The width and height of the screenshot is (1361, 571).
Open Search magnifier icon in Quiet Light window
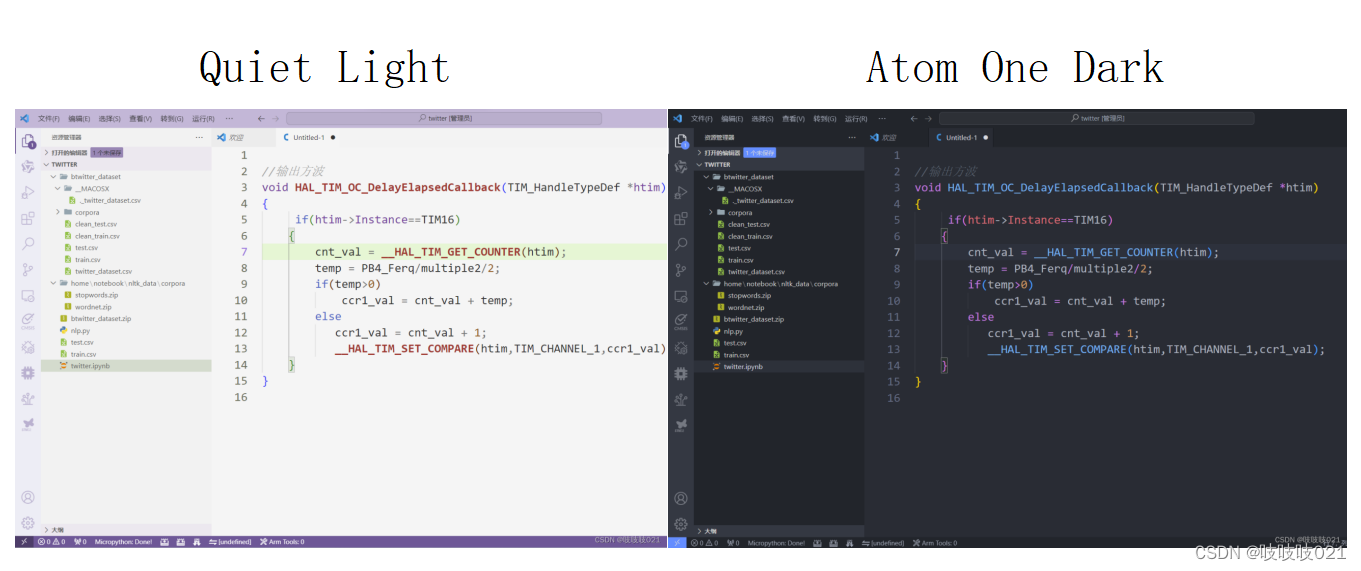tap(28, 244)
